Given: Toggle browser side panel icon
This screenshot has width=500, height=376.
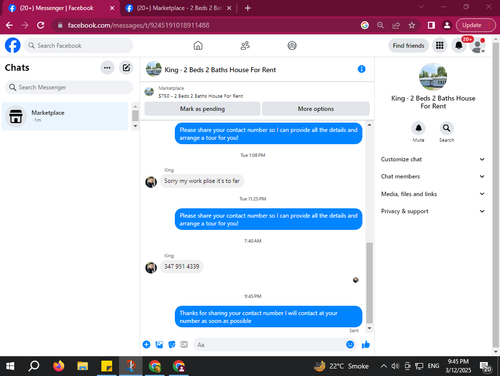Looking at the screenshot, I should 431,25.
